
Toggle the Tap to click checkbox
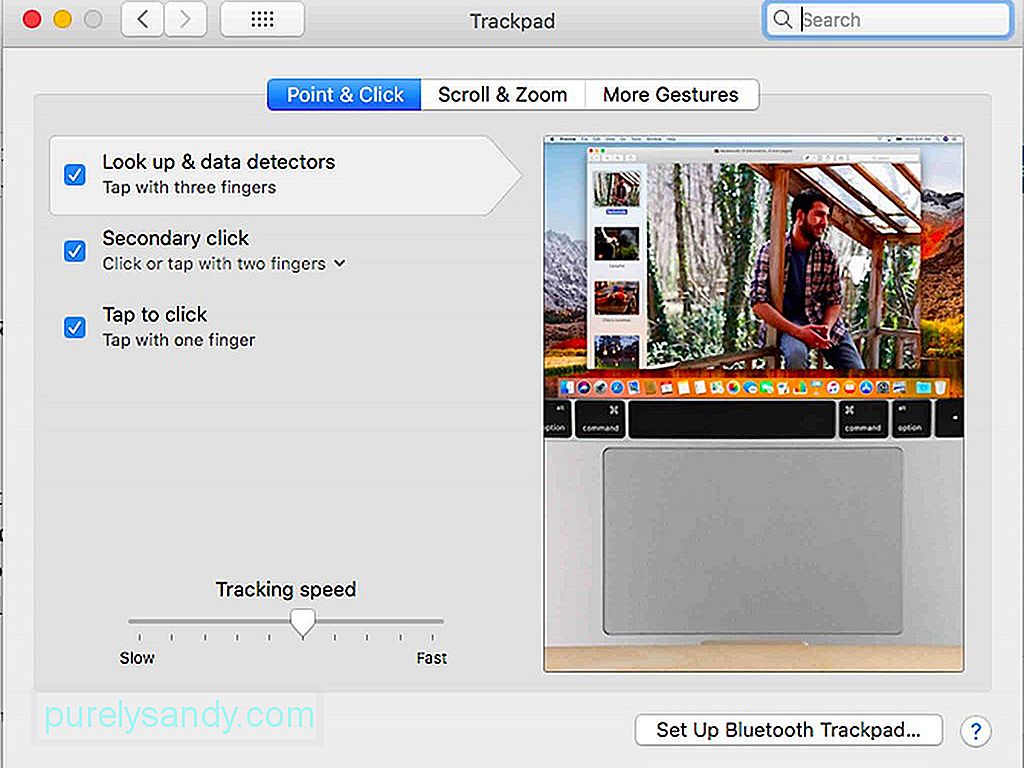pyautogui.click(x=74, y=327)
